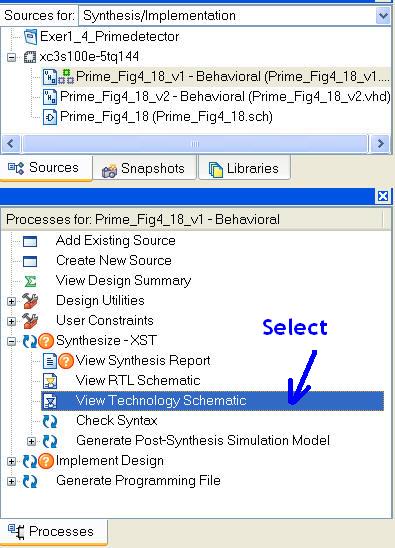The width and height of the screenshot is (395, 548).
Task: Open the Sources for dropdown arrow
Action: 383,16
